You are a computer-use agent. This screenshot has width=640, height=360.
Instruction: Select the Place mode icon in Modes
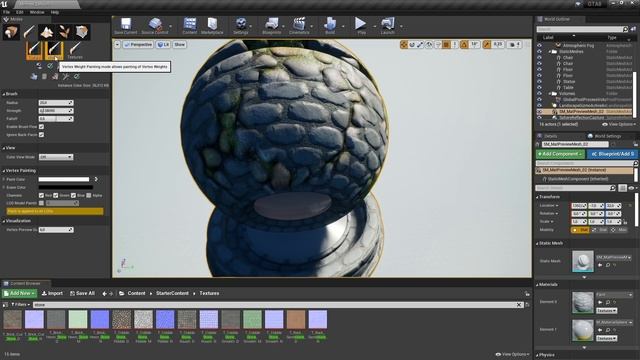pos(11,32)
